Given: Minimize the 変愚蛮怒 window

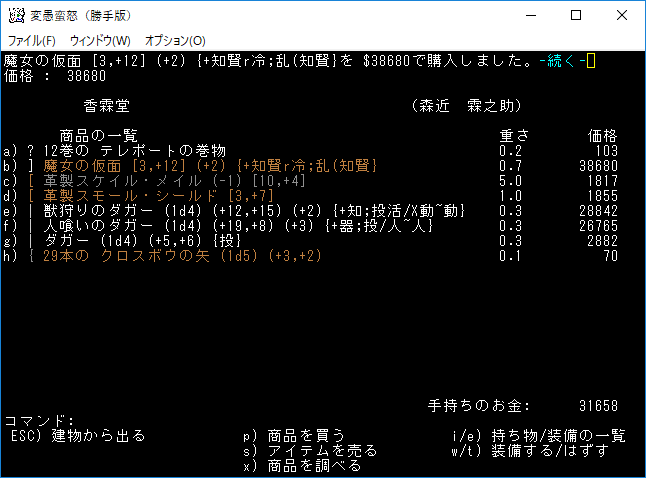Looking at the screenshot, I should click(x=529, y=15).
